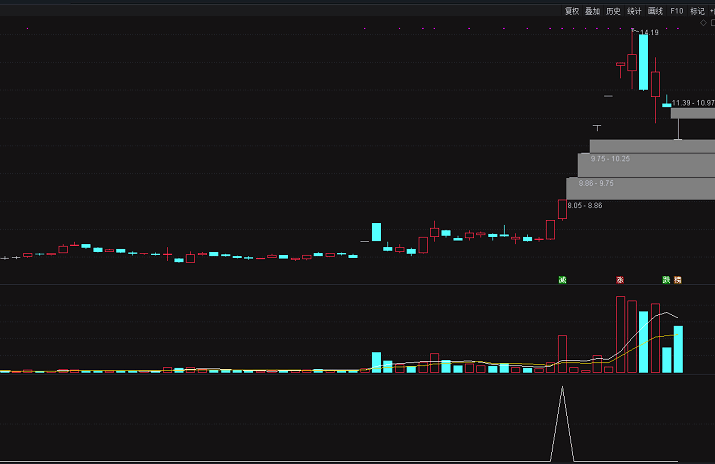Select the last cyan volume bar

[678, 349]
